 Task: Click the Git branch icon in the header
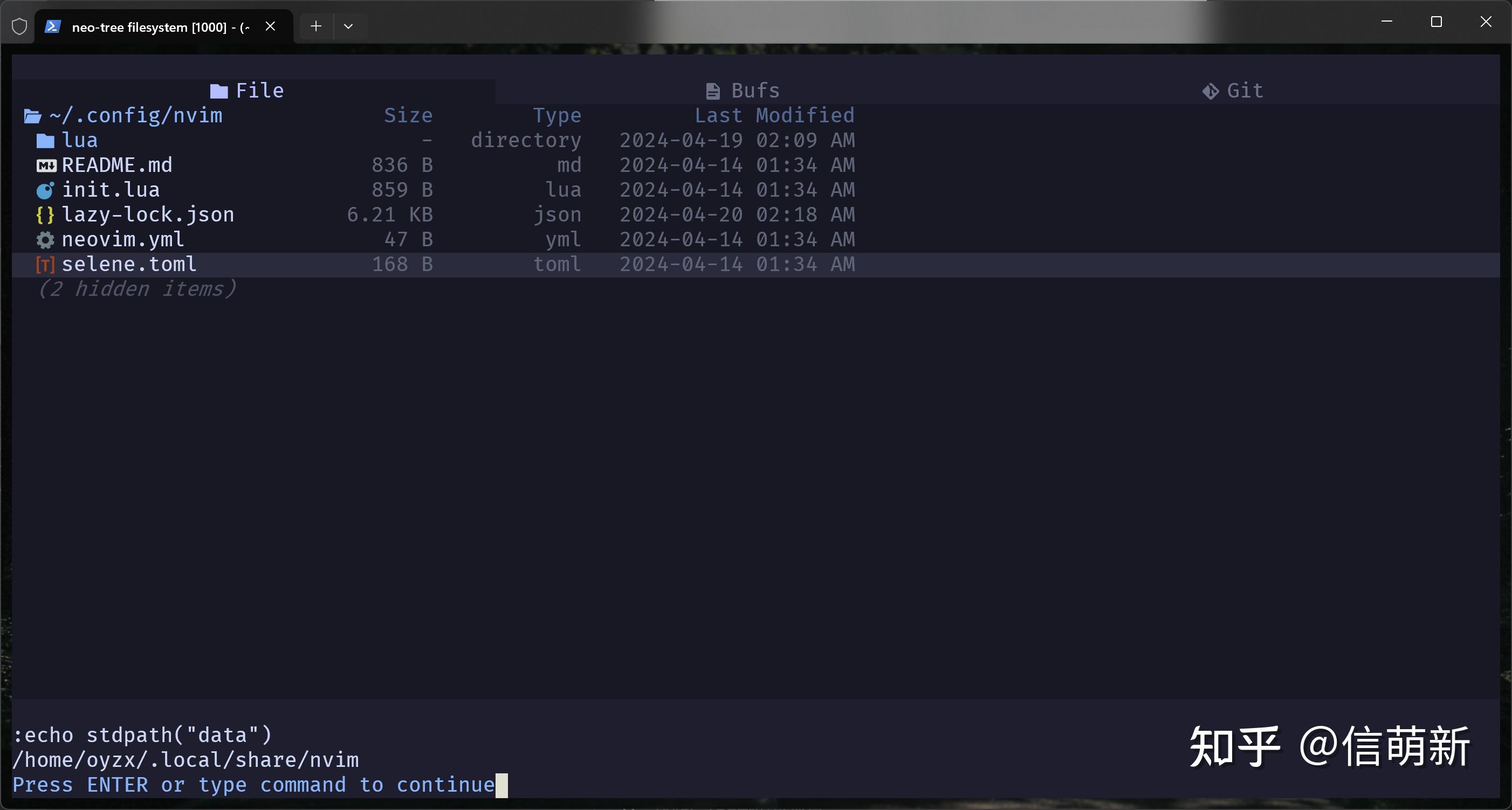pos(1211,91)
